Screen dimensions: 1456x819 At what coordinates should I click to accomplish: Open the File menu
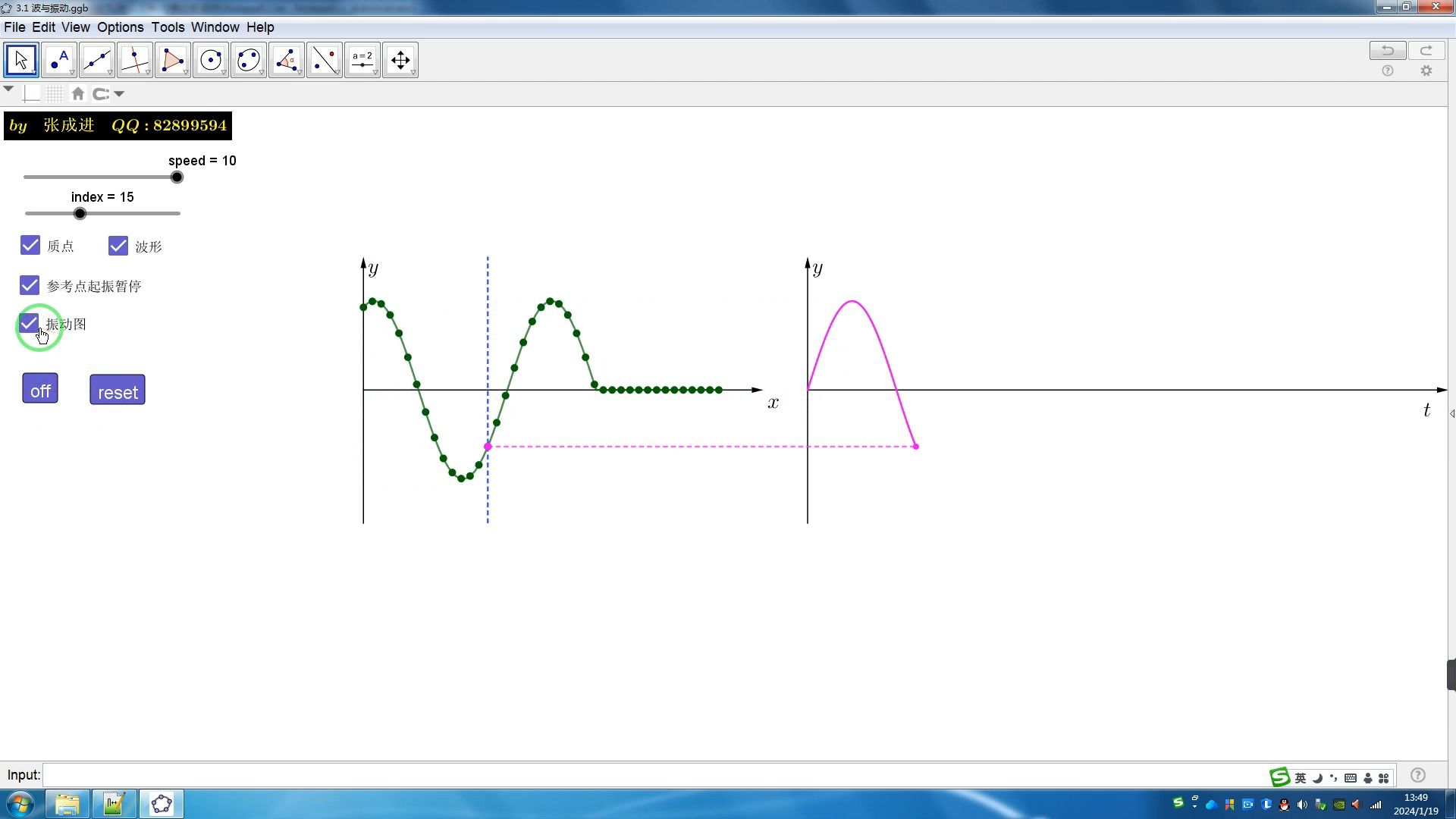tap(14, 27)
